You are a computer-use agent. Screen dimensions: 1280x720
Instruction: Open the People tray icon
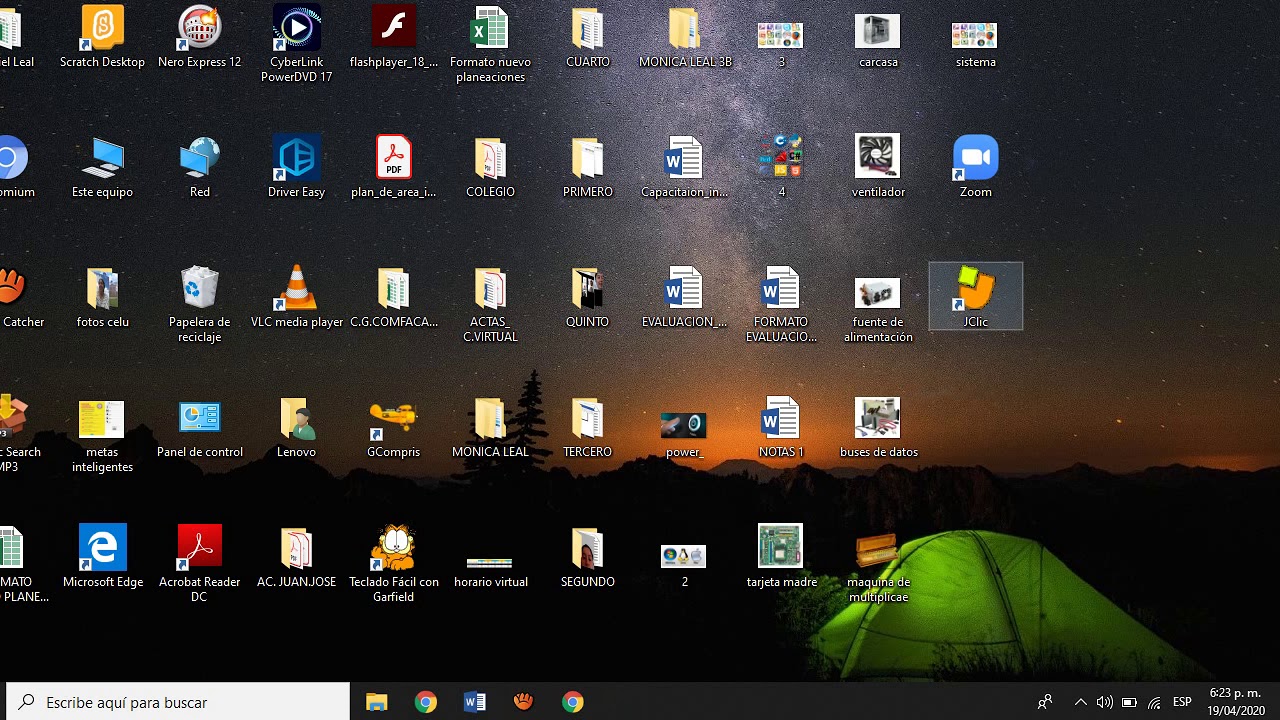tap(1045, 702)
